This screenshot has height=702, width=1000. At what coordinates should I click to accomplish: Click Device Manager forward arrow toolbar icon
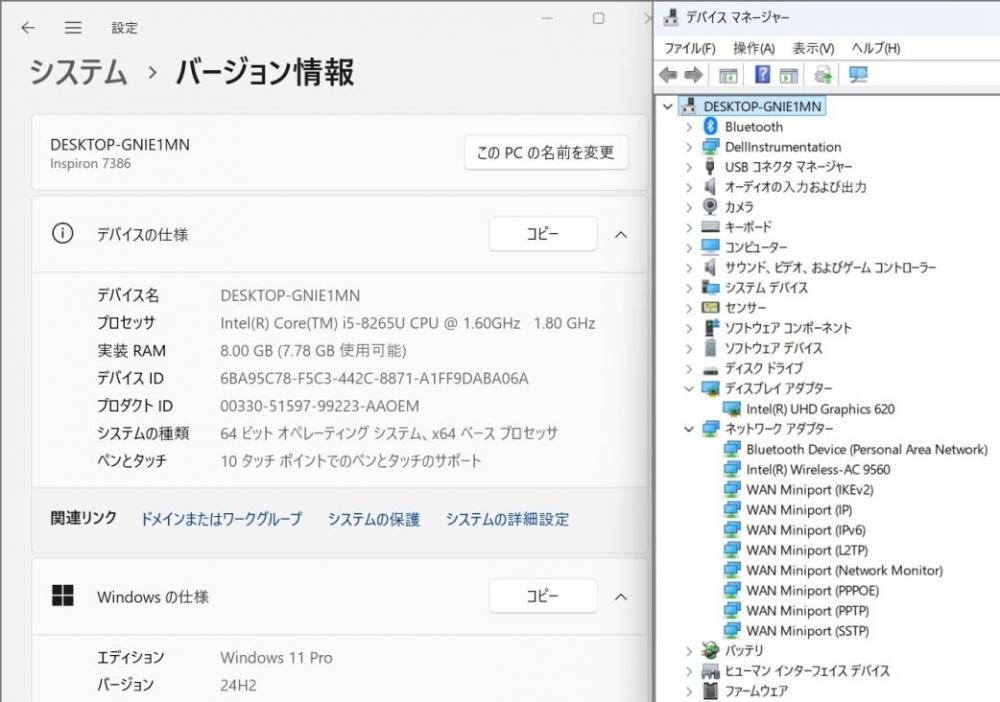(693, 75)
